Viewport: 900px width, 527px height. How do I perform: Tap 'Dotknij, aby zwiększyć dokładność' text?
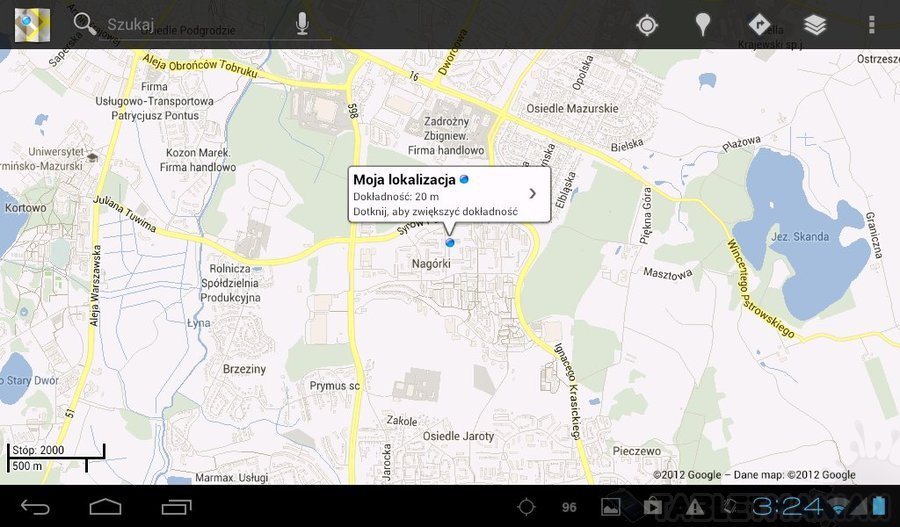435,212
